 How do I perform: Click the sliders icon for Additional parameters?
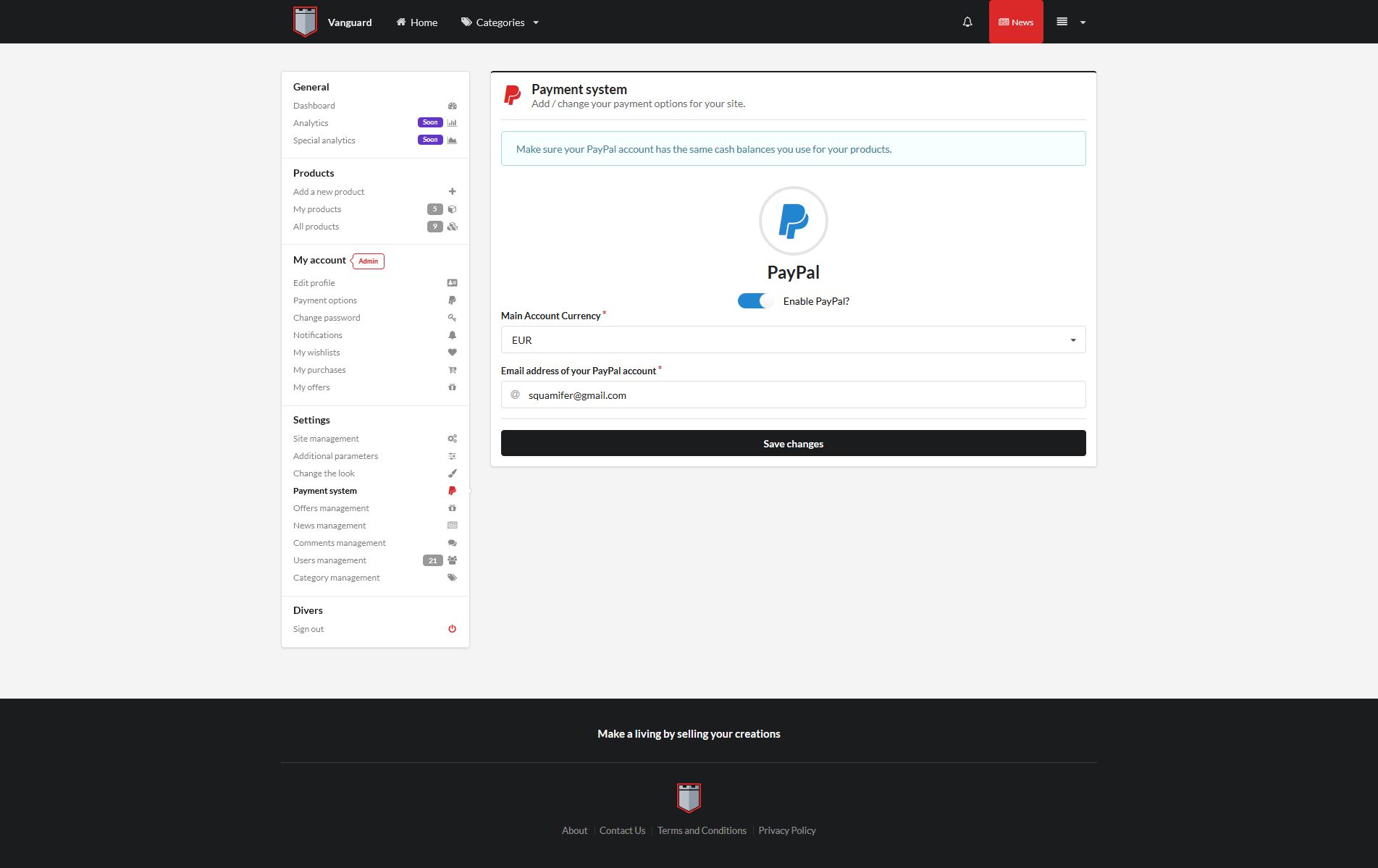452,456
